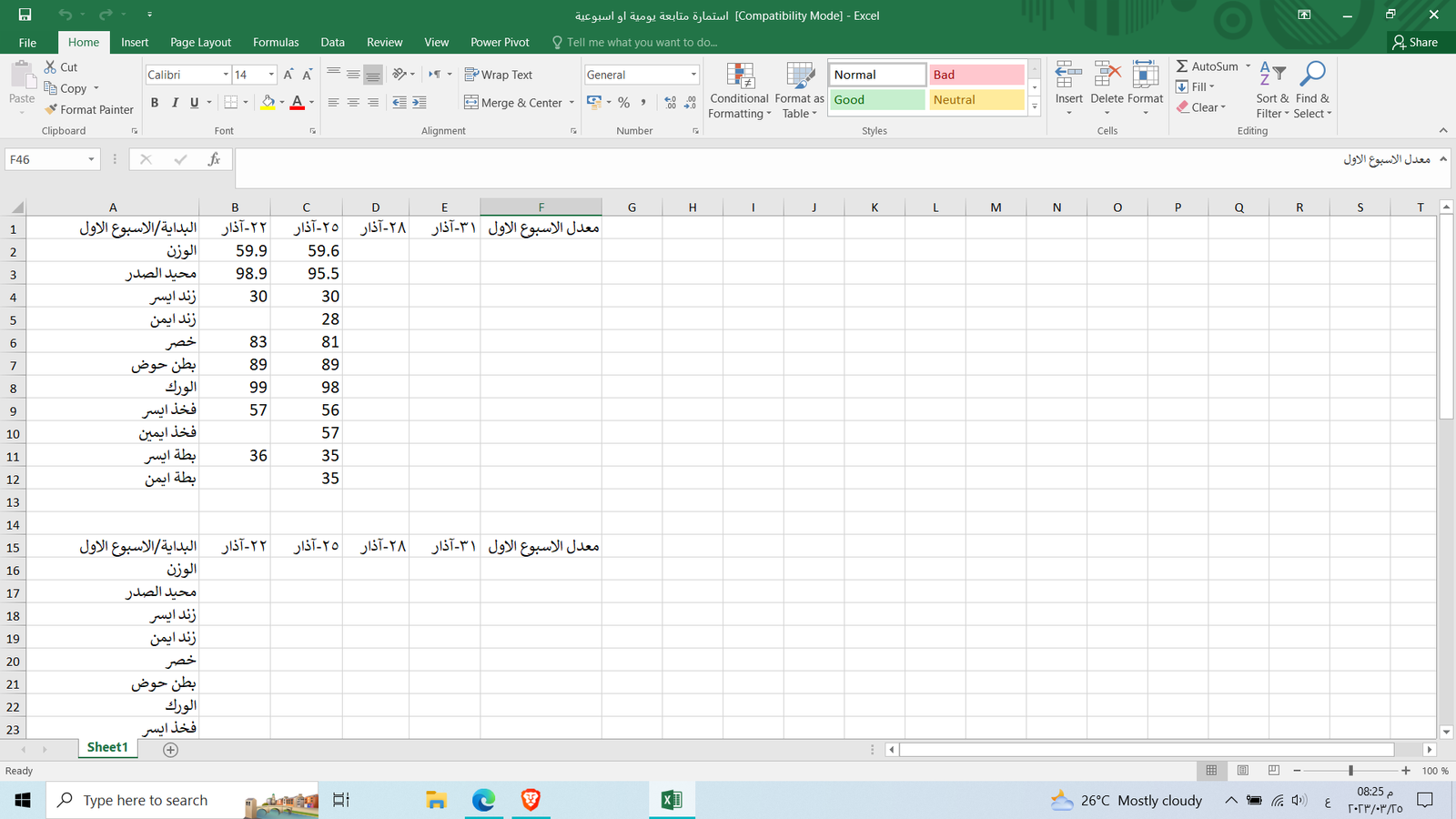Open Excel from the Windows taskbar
1456x819 pixels.
[x=672, y=800]
